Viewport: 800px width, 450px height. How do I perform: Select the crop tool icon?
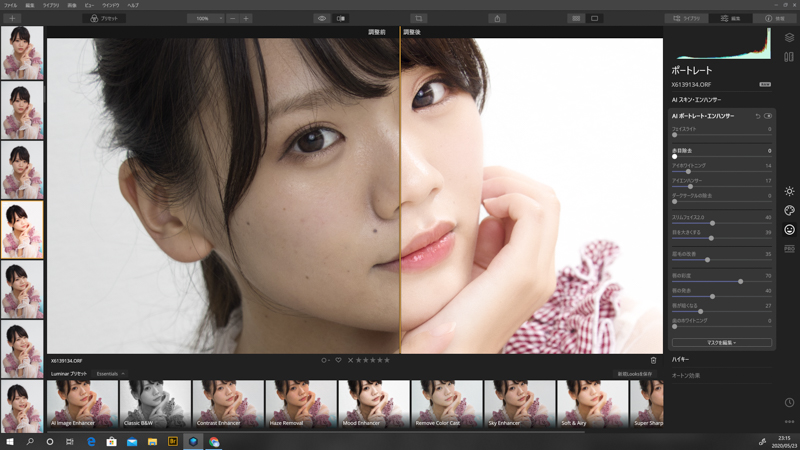[418, 18]
